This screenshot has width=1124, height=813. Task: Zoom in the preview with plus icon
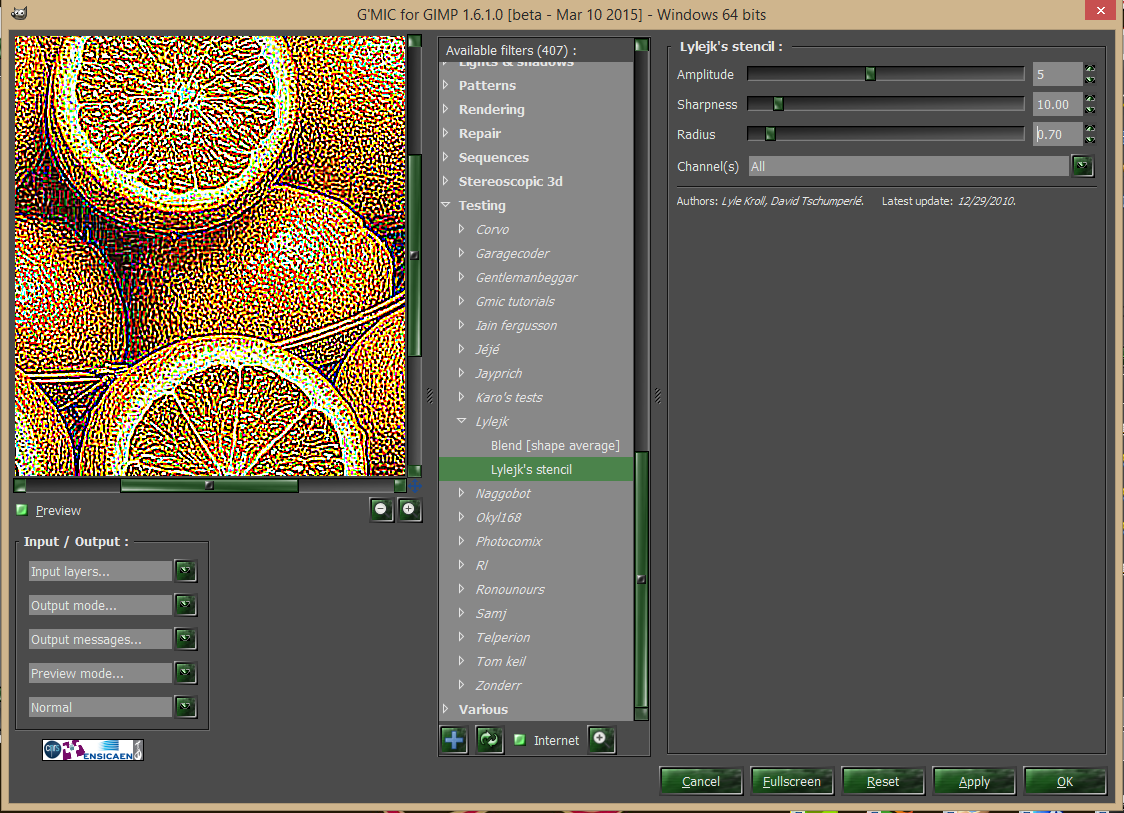pos(409,510)
